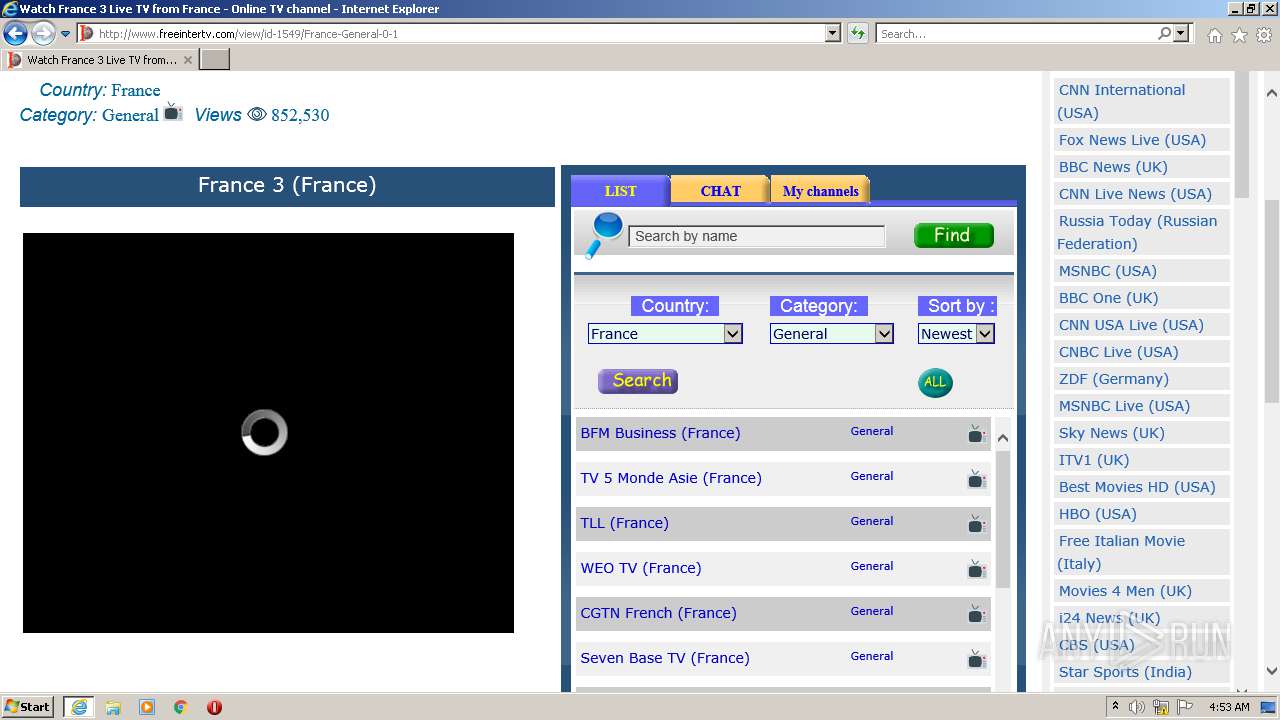Click TV icon in Seven Base TV row
The image size is (1280, 720).
[x=976, y=658]
